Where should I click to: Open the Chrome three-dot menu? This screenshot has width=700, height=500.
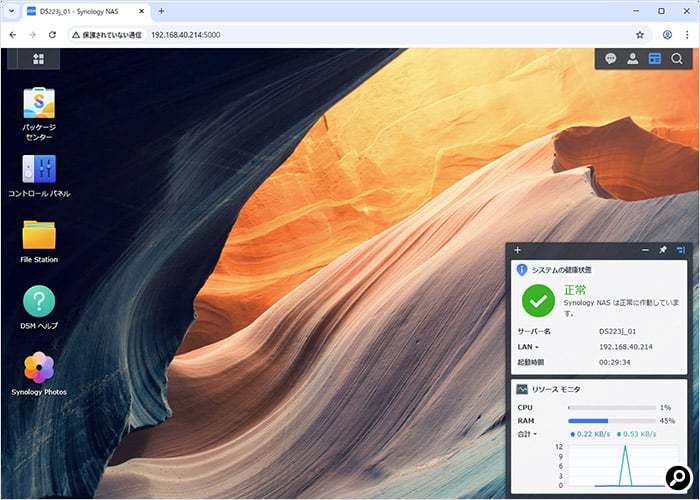point(687,35)
